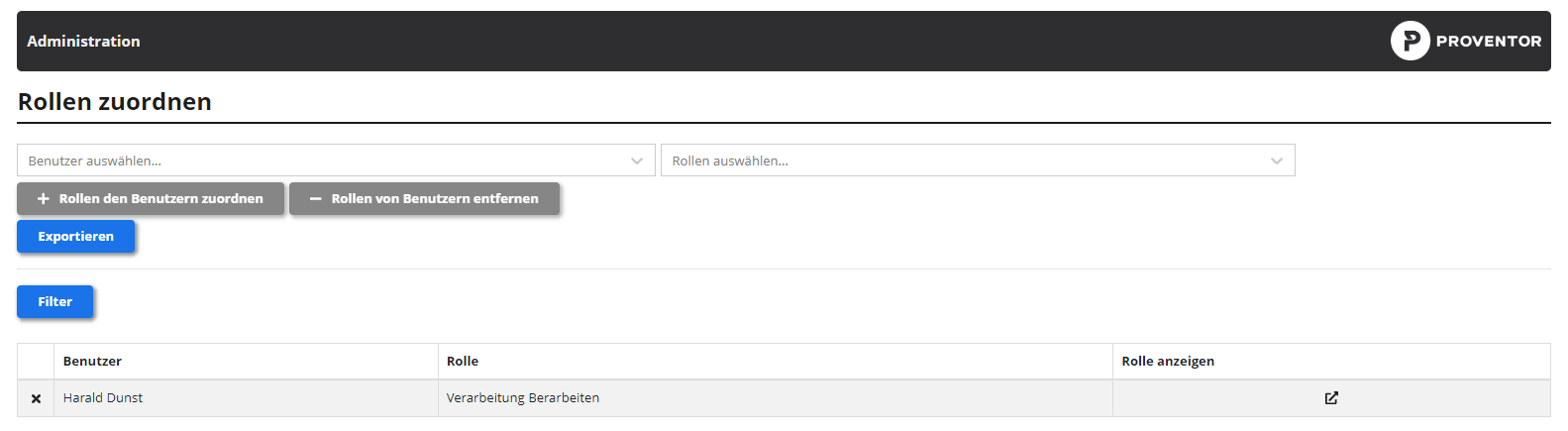Remove Harald Dunst role assignment (x icon)
This screenshot has width=1568, height=431.
pyautogui.click(x=37, y=398)
